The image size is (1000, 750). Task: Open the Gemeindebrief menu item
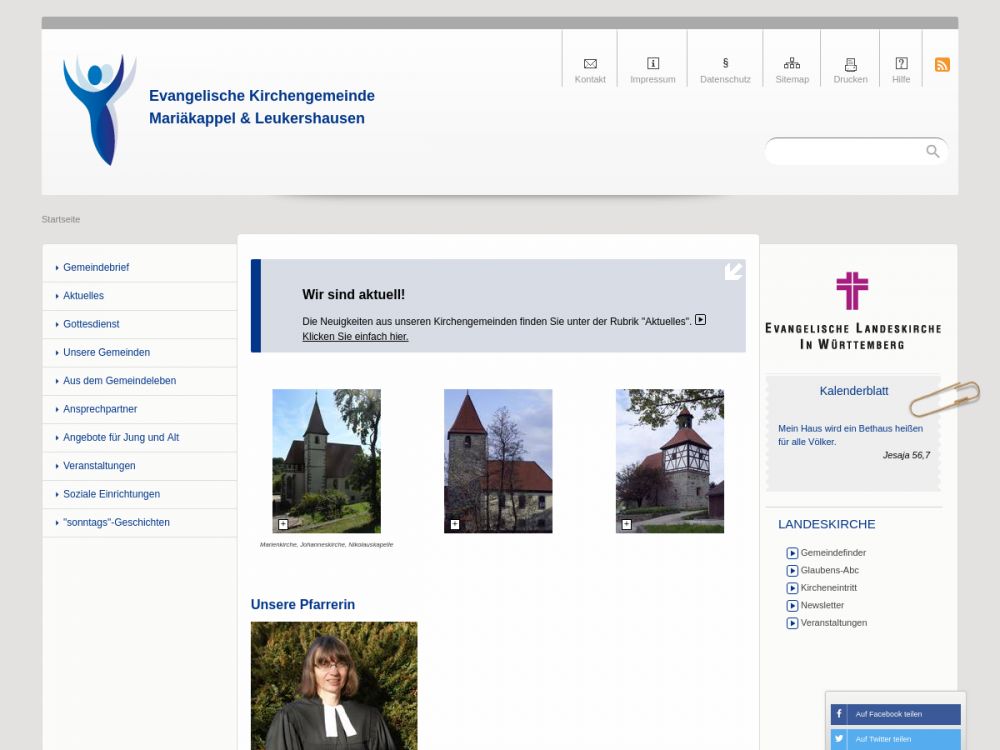pos(96,268)
